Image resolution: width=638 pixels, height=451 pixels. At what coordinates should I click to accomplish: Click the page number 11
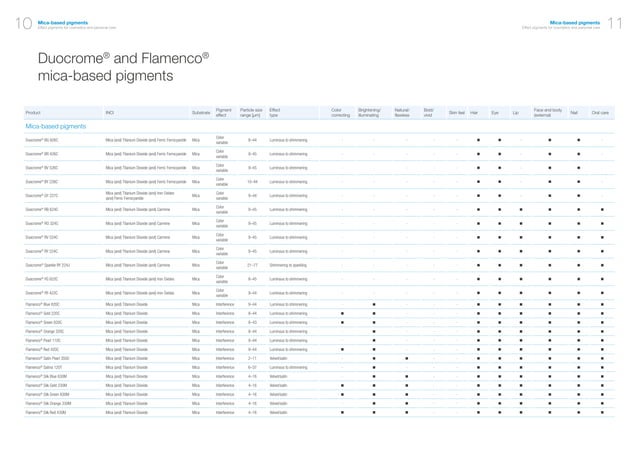click(x=615, y=23)
